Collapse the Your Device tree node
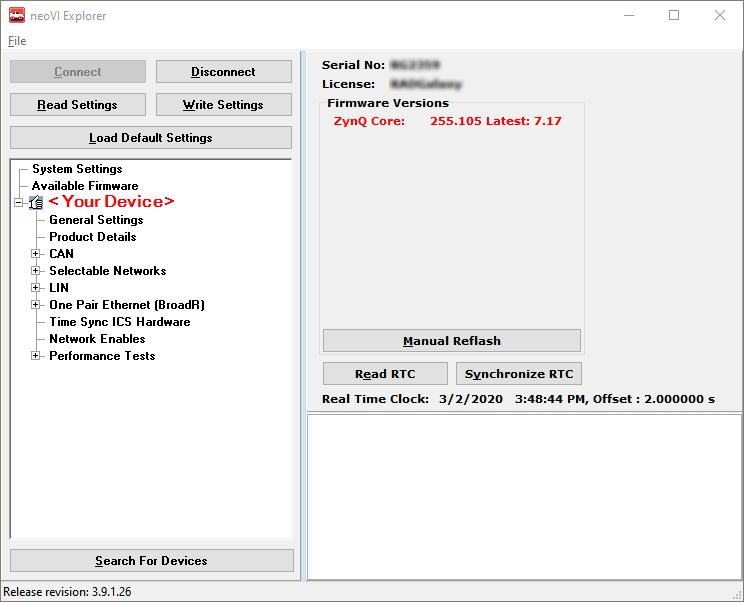 click(19, 203)
